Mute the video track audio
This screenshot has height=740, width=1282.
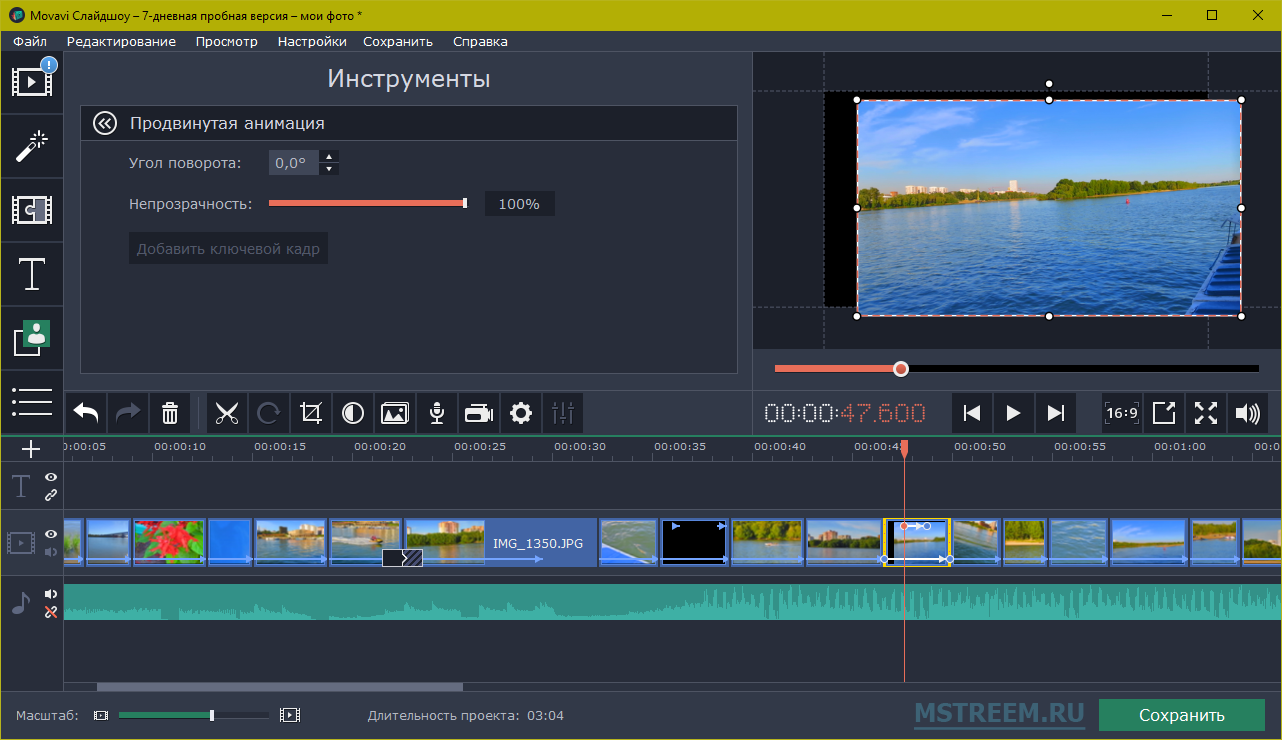click(51, 551)
